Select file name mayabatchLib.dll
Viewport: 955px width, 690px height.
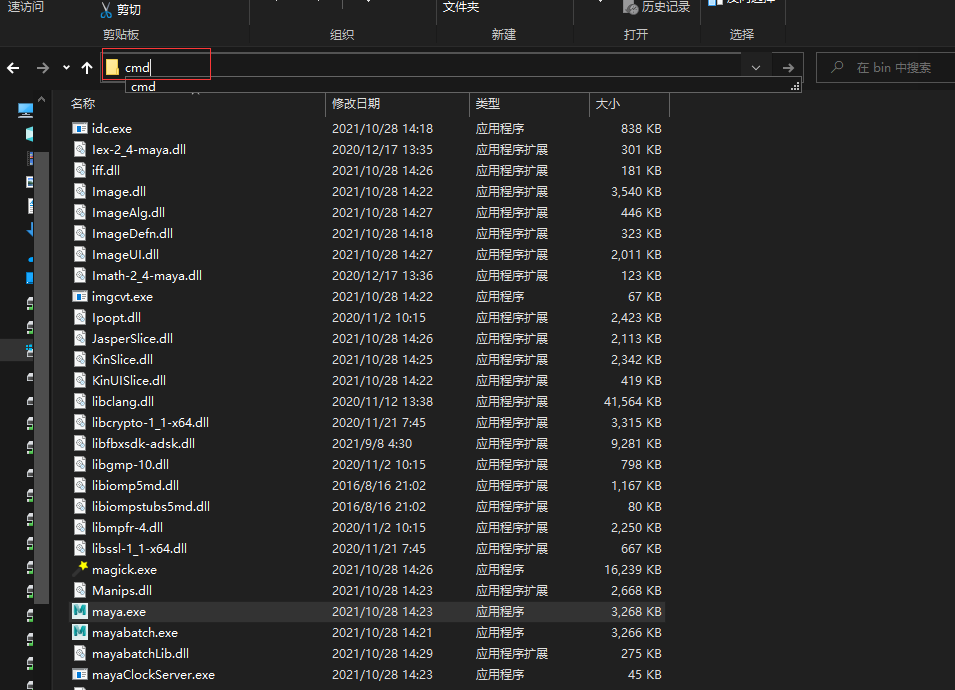tap(140, 653)
